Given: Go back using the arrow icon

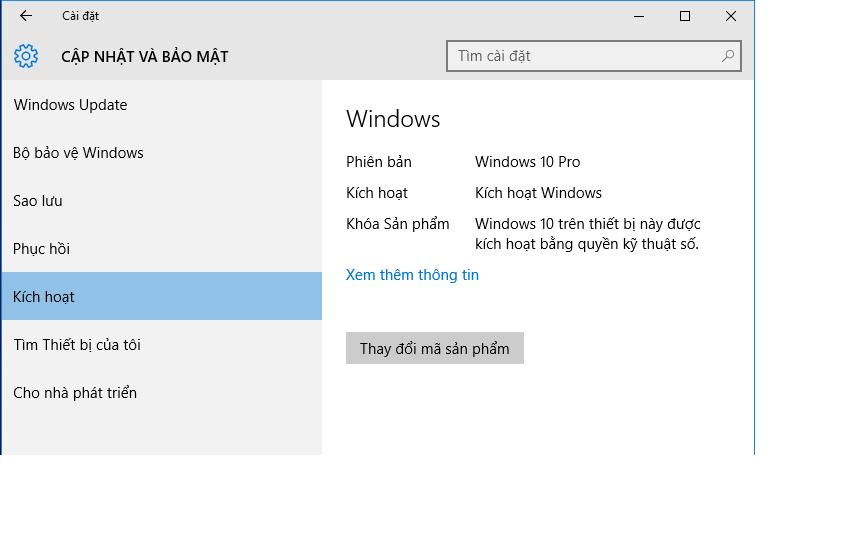Looking at the screenshot, I should 26,16.
